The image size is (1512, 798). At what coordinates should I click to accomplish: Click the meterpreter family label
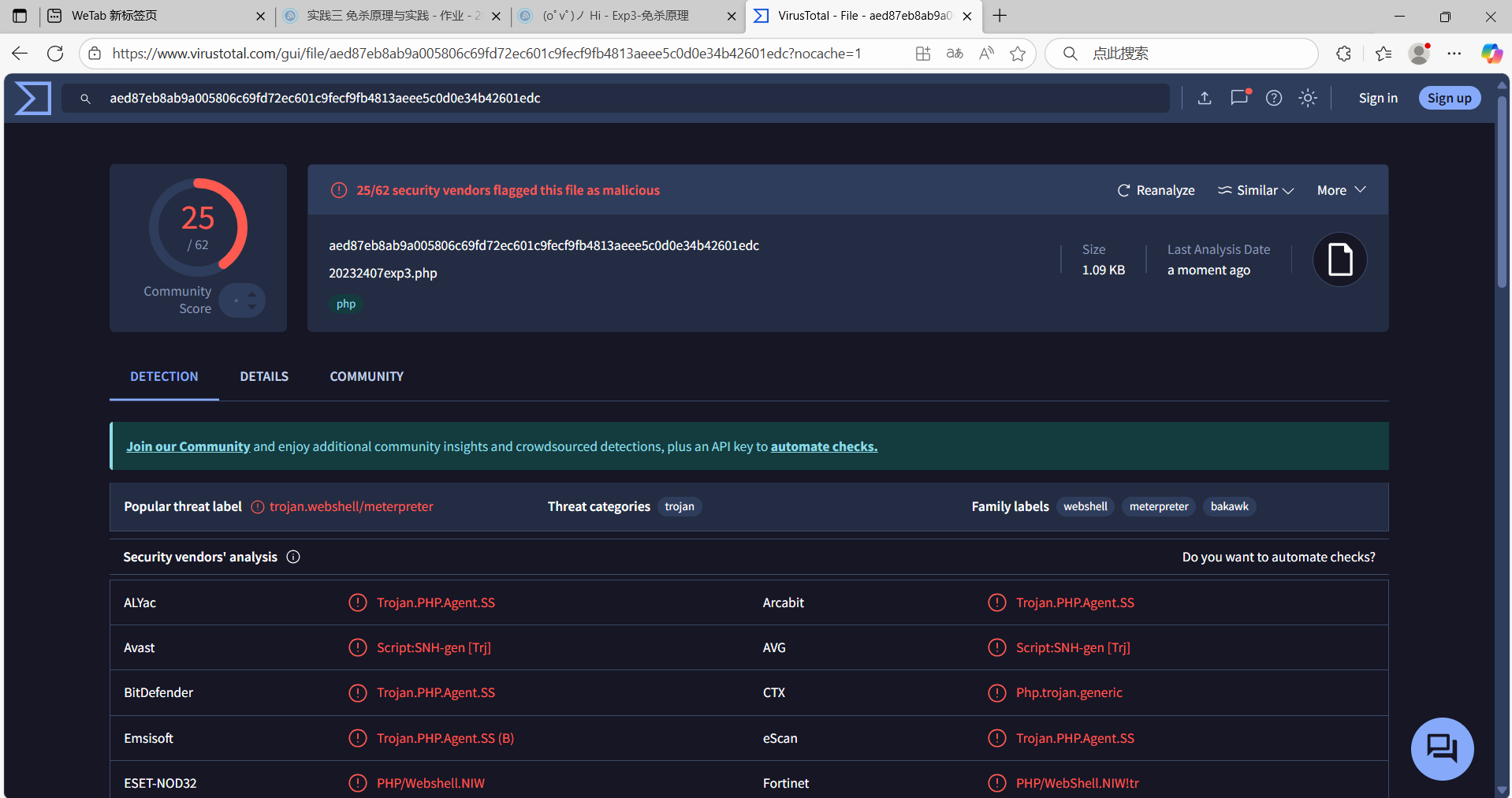(1159, 507)
